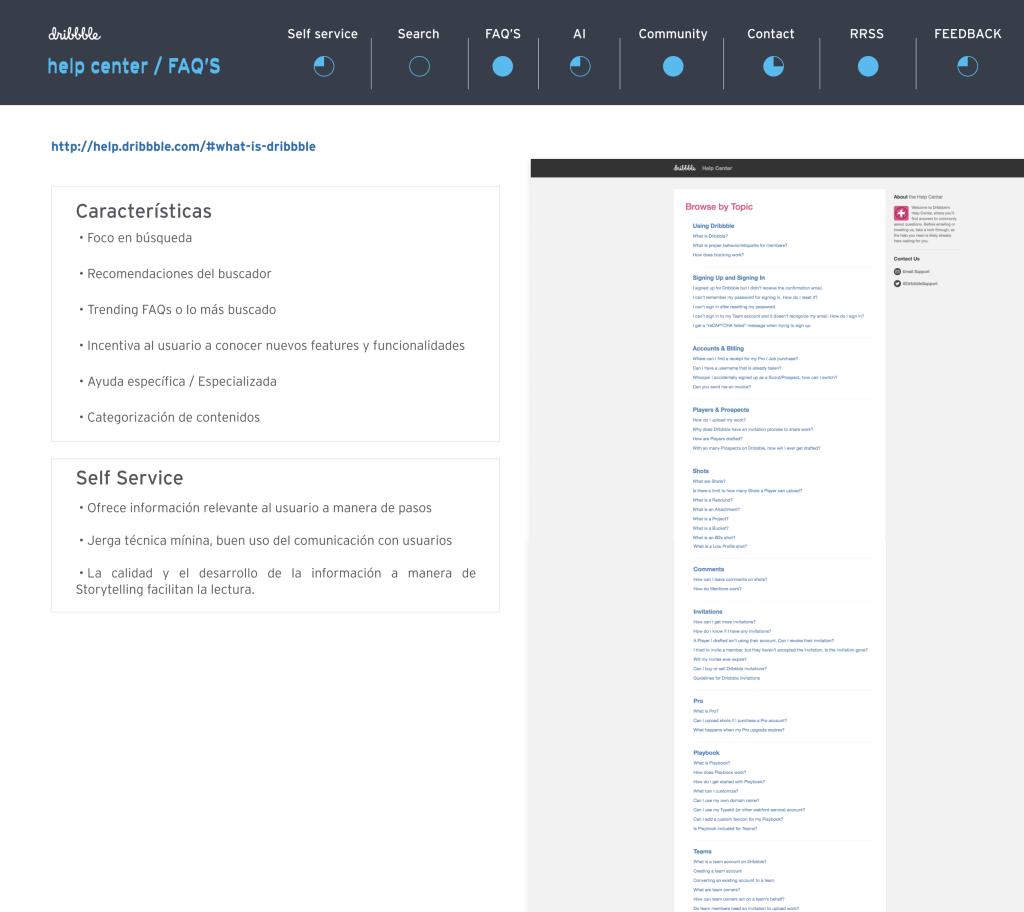The width and height of the screenshot is (1024, 912).
Task: Select the Contact header tab
Action: (771, 34)
